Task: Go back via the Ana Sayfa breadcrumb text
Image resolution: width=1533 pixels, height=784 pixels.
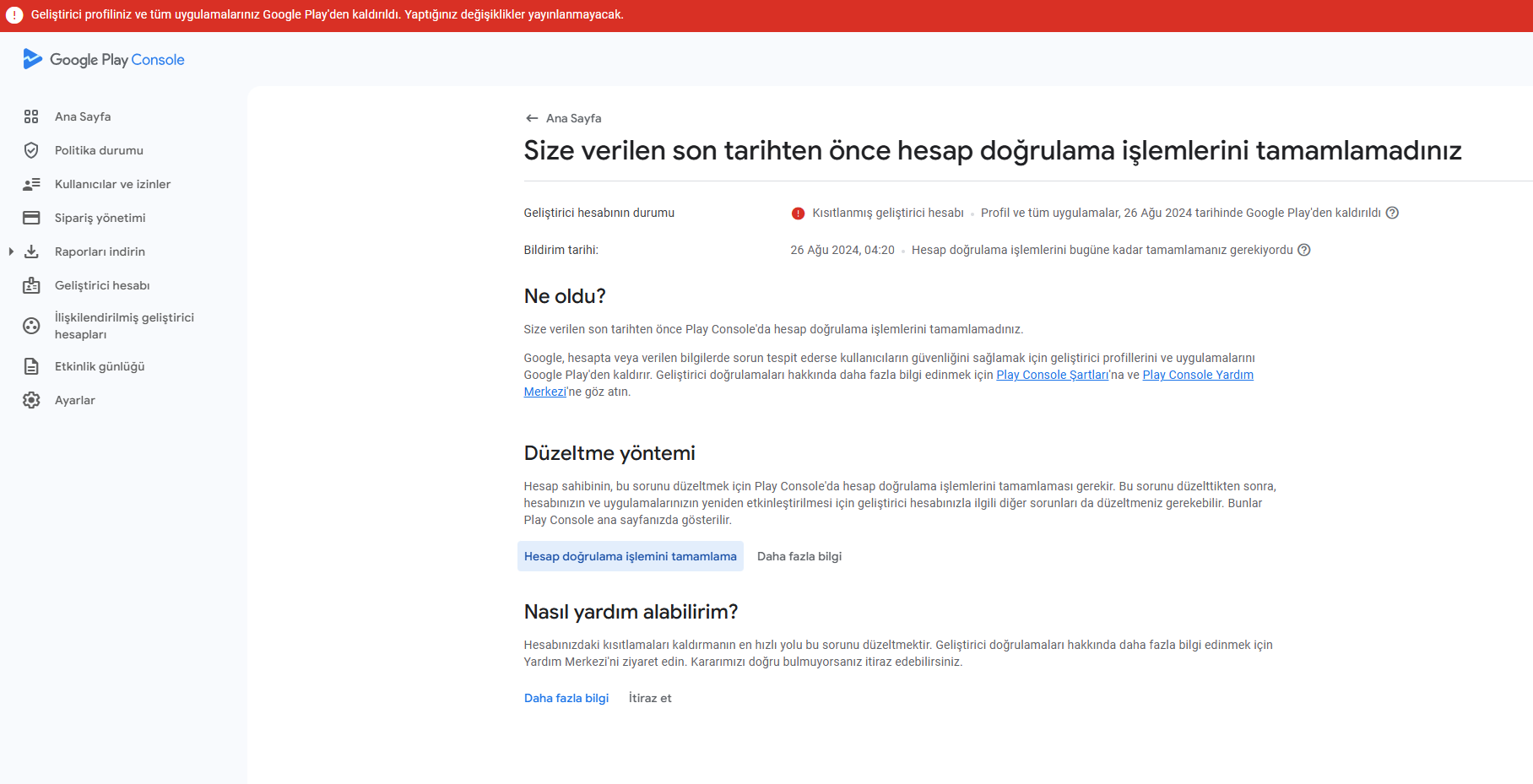Action: pyautogui.click(x=574, y=118)
